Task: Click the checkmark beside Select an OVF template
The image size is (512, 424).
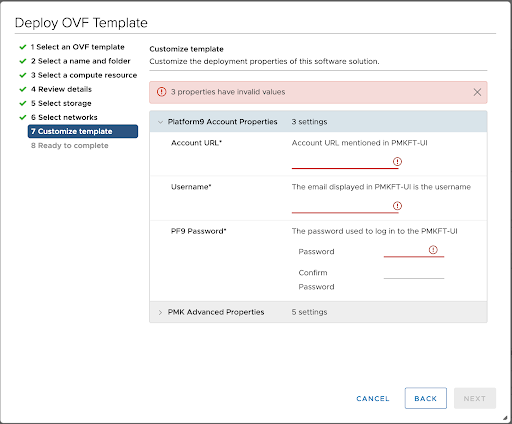Action: click(23, 47)
